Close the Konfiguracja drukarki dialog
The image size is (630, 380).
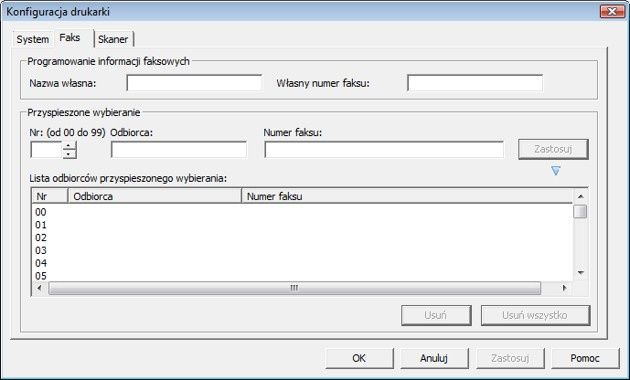612,11
